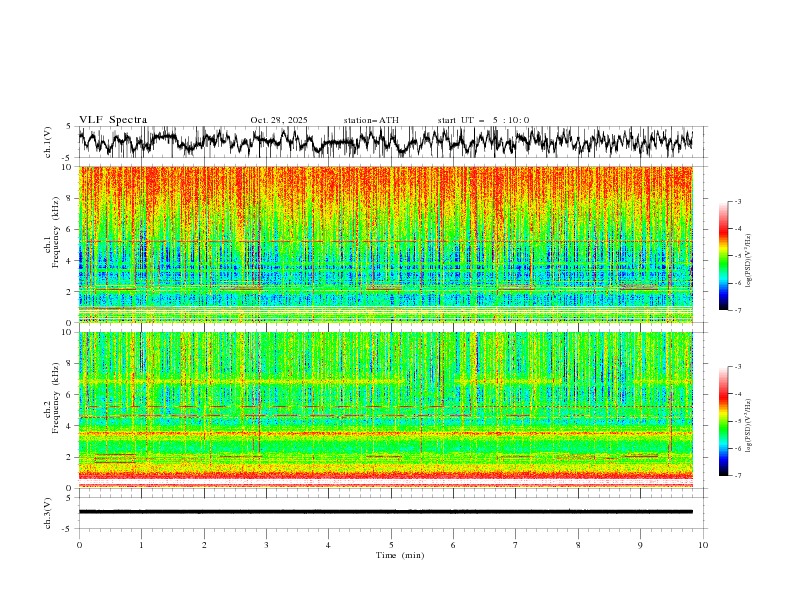The image size is (792, 612).
Task: Click the time axis tick label '5'
Action: pos(391,545)
